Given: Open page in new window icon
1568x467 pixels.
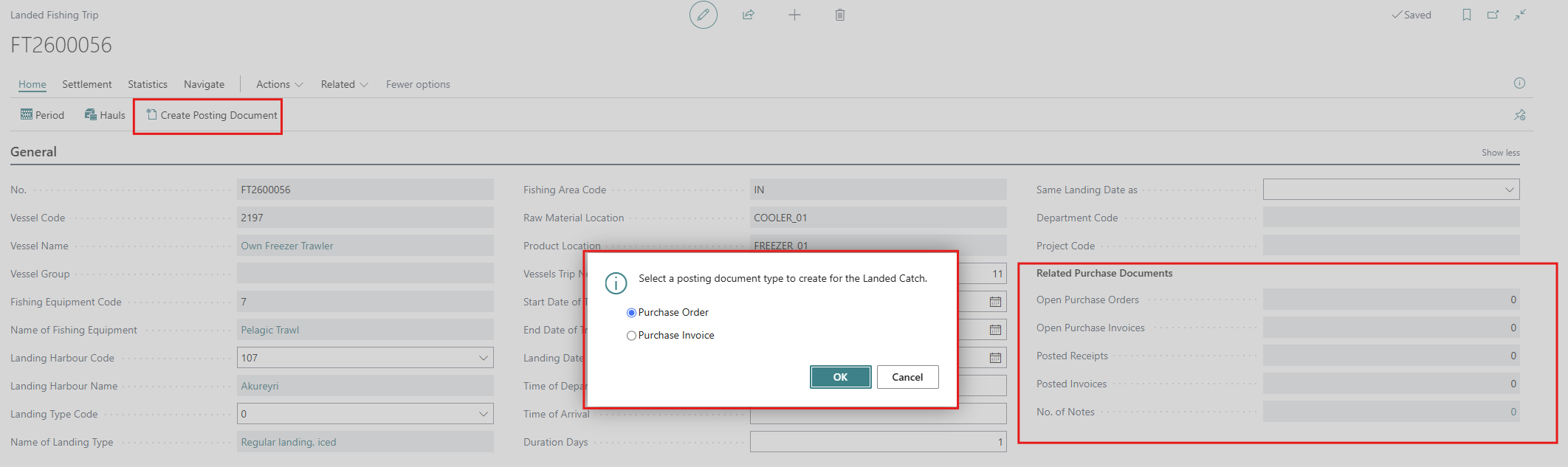Looking at the screenshot, I should pyautogui.click(x=1493, y=15).
